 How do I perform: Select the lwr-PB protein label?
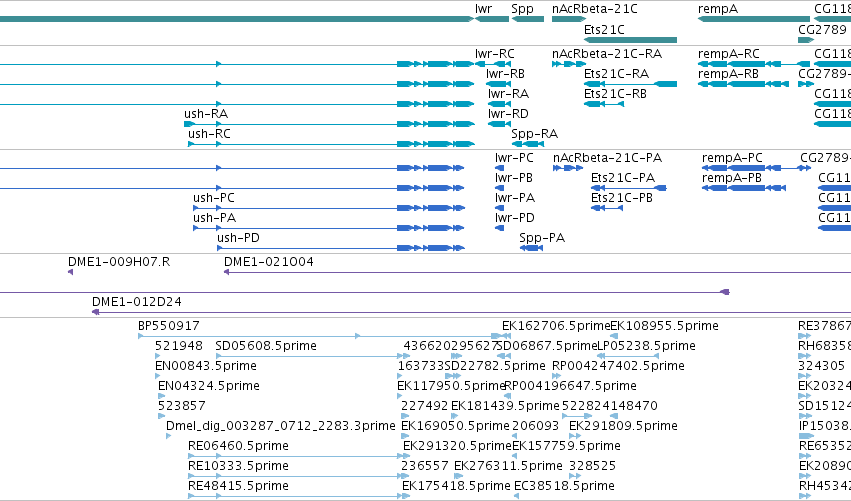click(x=513, y=178)
